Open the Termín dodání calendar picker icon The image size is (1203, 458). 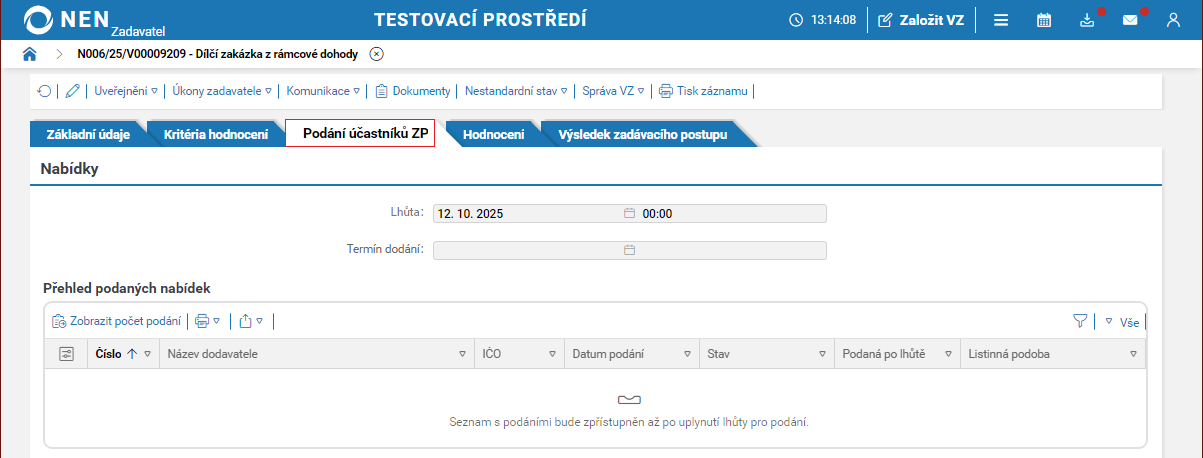tap(630, 250)
